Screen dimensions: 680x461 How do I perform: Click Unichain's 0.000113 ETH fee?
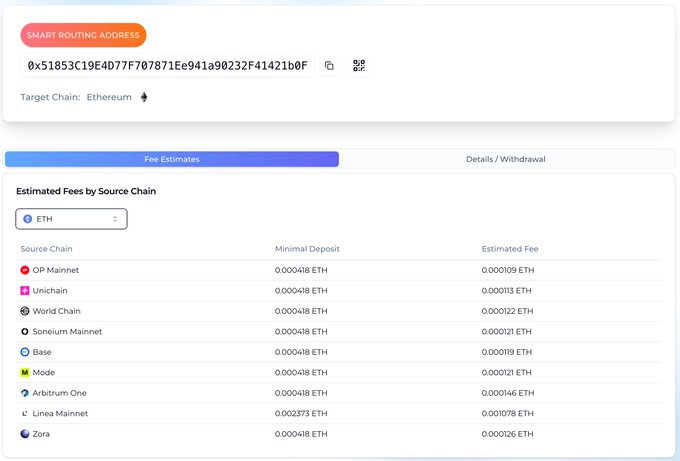[x=506, y=291]
